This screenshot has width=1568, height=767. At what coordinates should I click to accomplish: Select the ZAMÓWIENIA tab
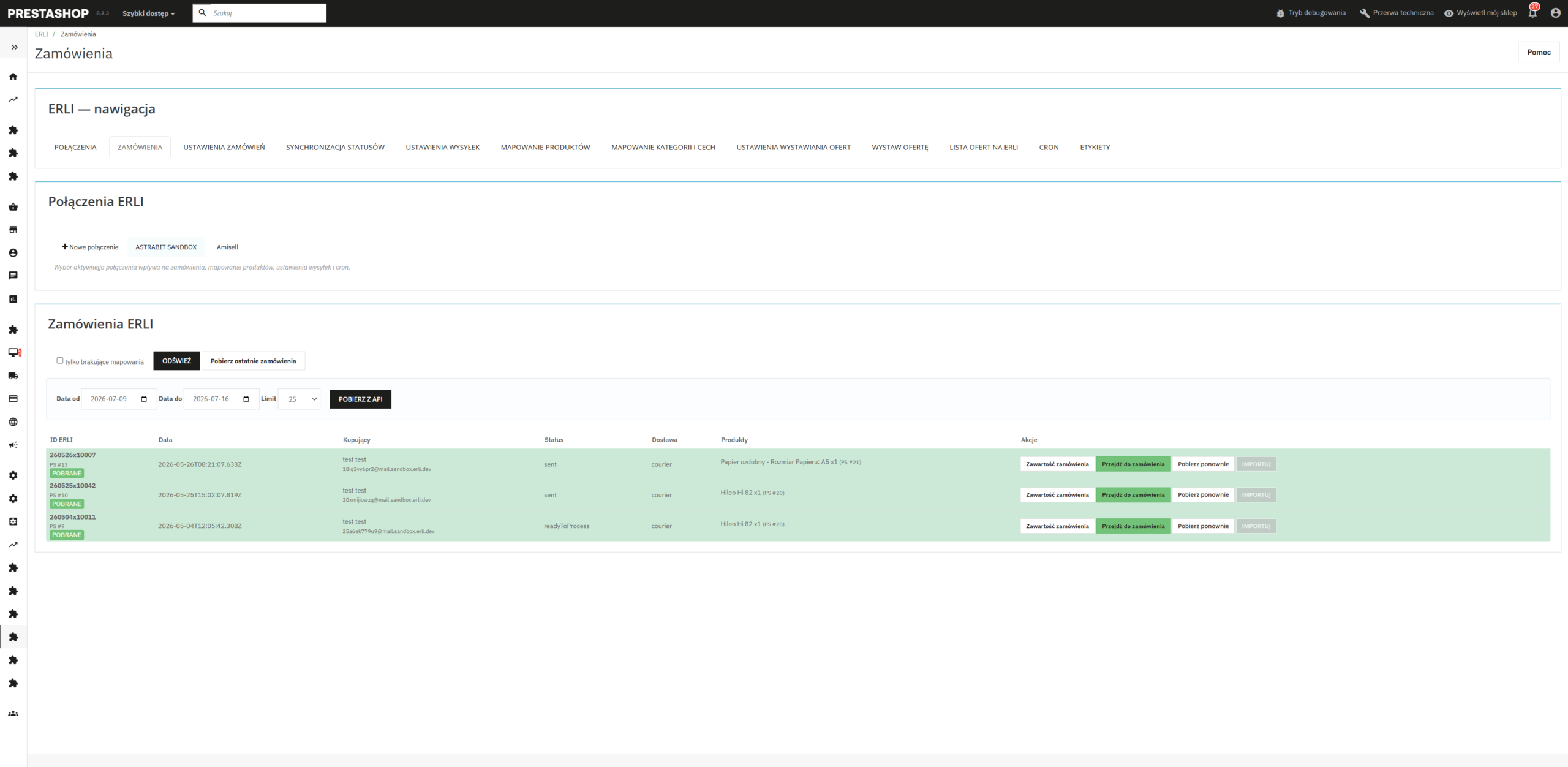(140, 148)
